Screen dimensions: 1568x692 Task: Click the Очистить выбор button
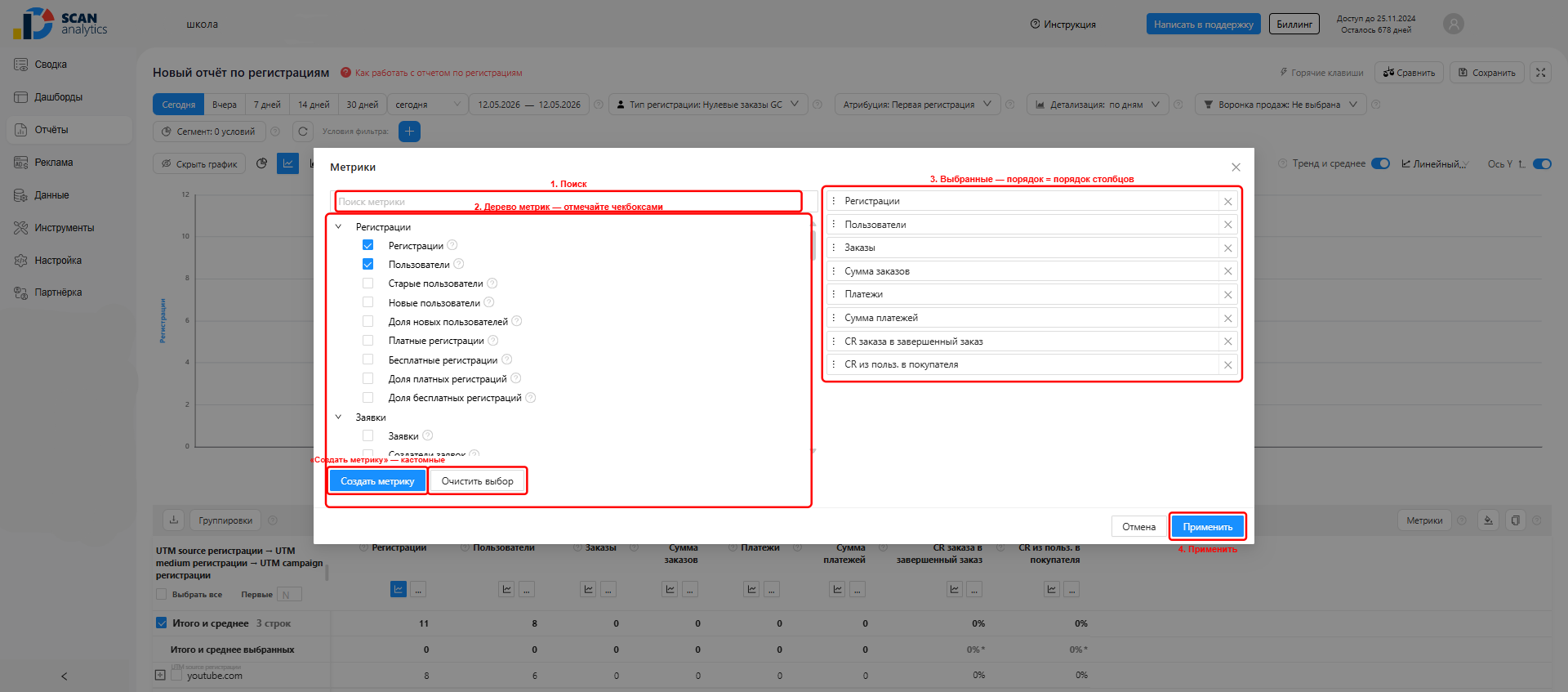478,481
